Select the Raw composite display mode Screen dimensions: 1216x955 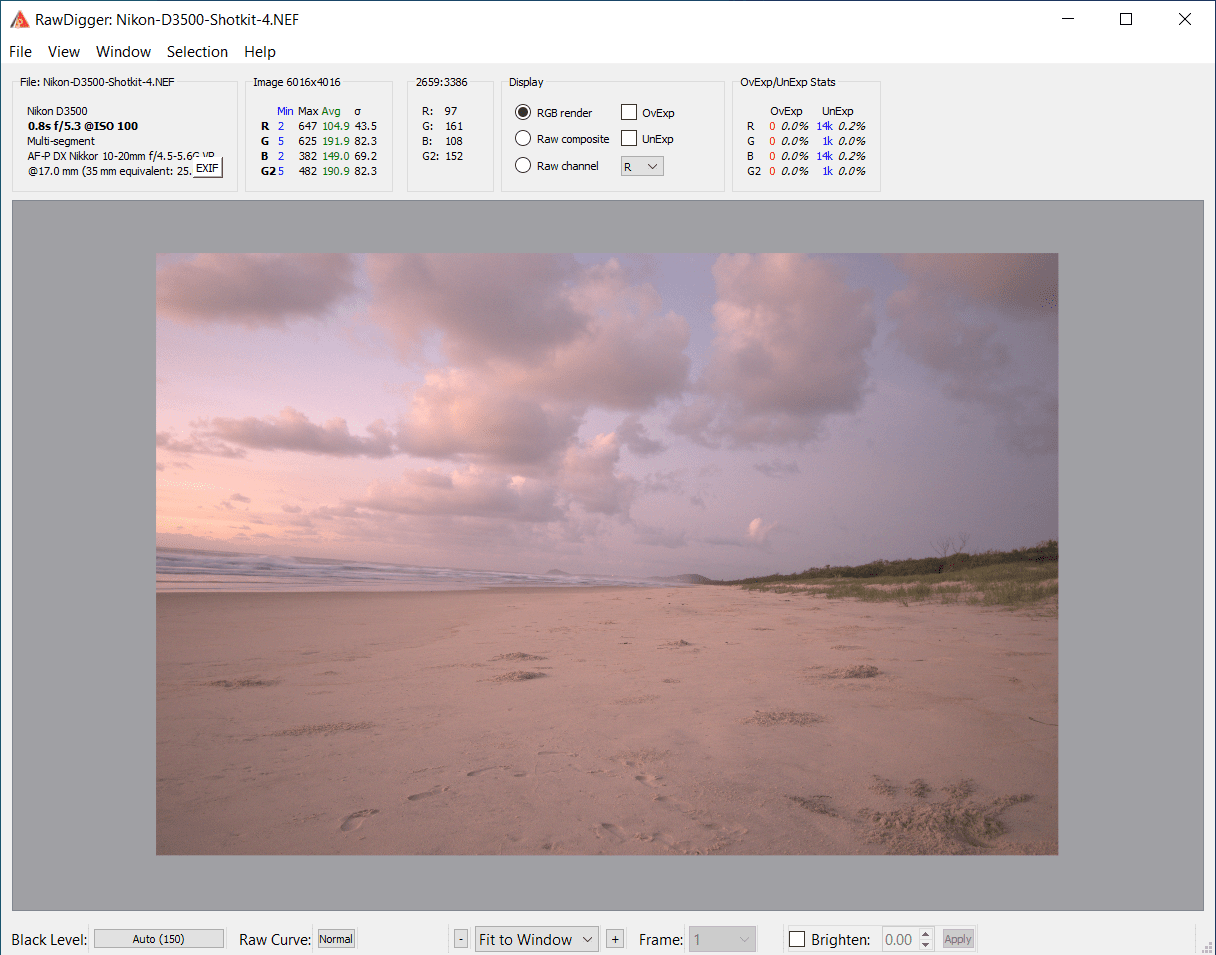tap(562, 139)
